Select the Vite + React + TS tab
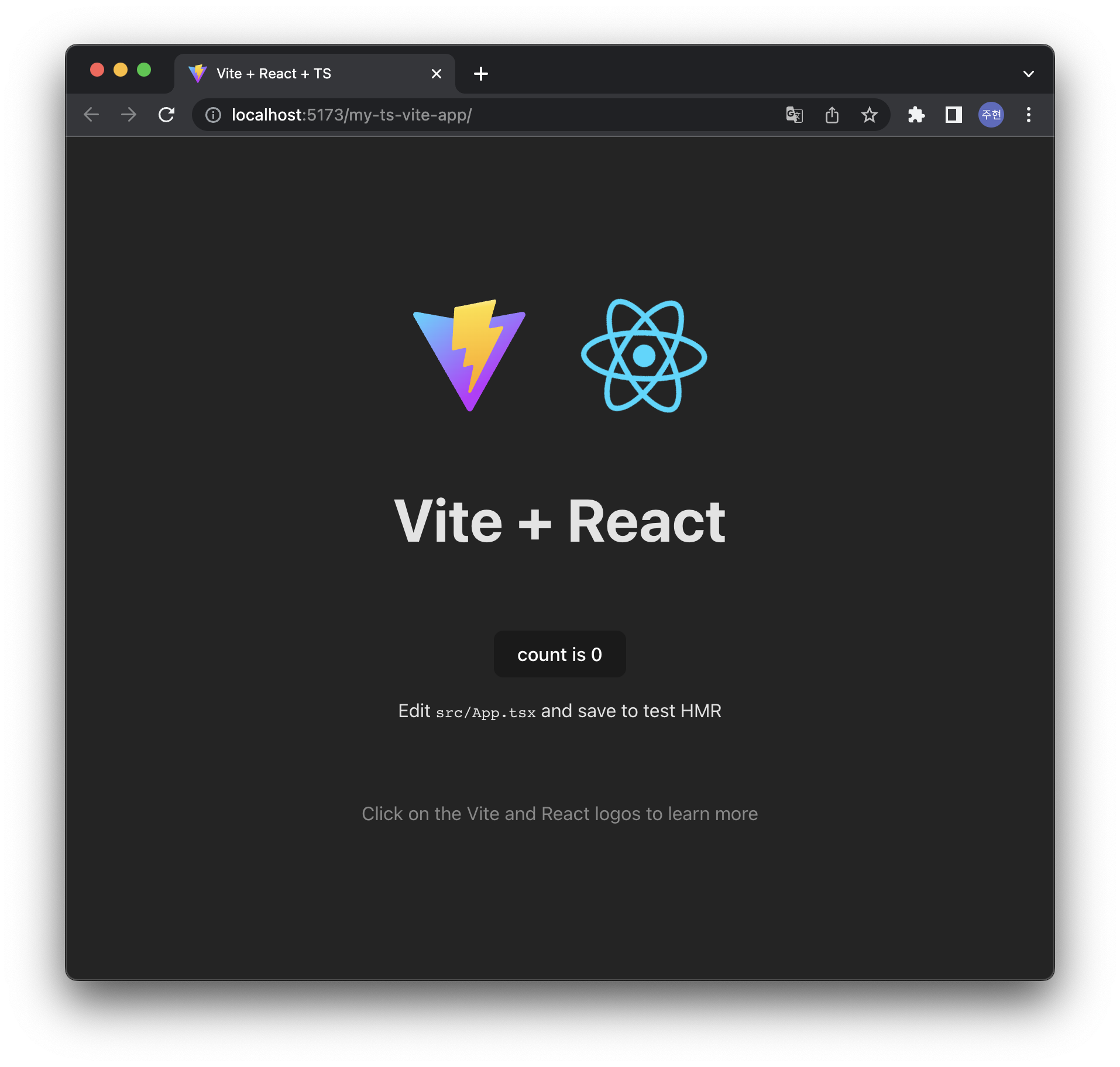The width and height of the screenshot is (1120, 1067). 315,74
